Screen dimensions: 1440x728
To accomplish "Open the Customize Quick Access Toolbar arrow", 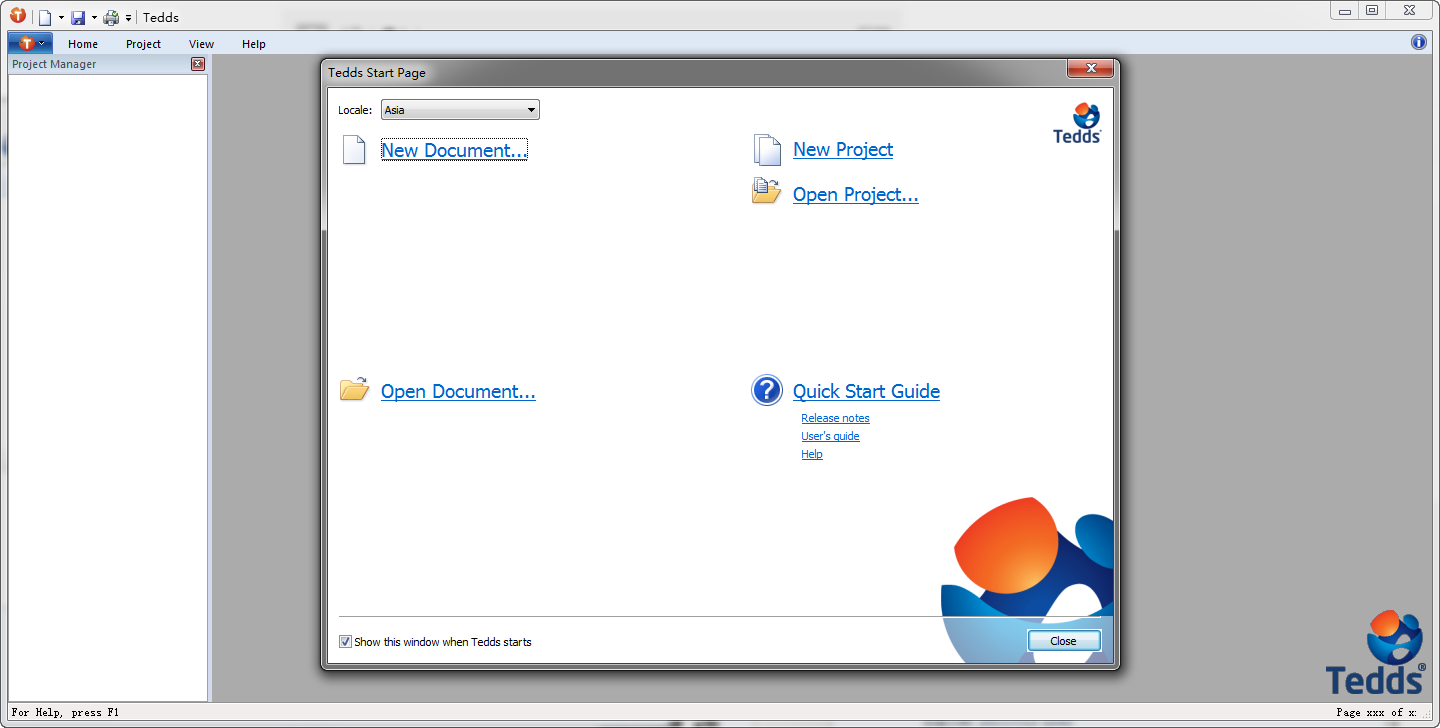I will [128, 18].
